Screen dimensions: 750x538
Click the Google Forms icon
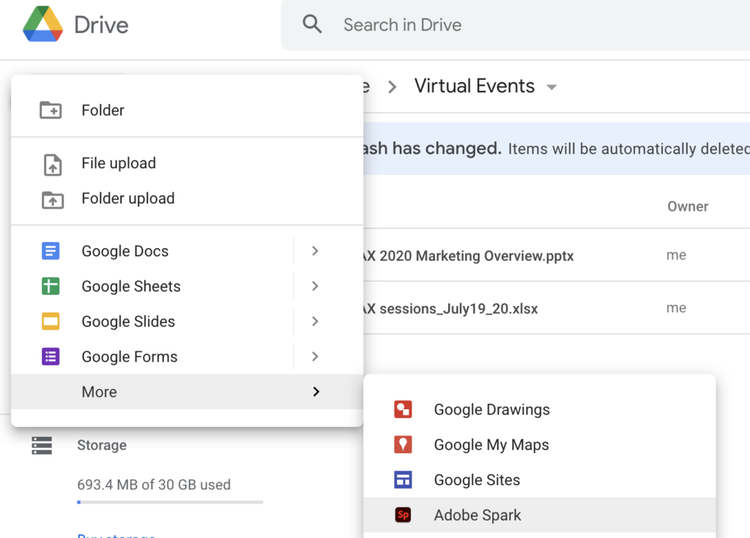click(x=51, y=357)
